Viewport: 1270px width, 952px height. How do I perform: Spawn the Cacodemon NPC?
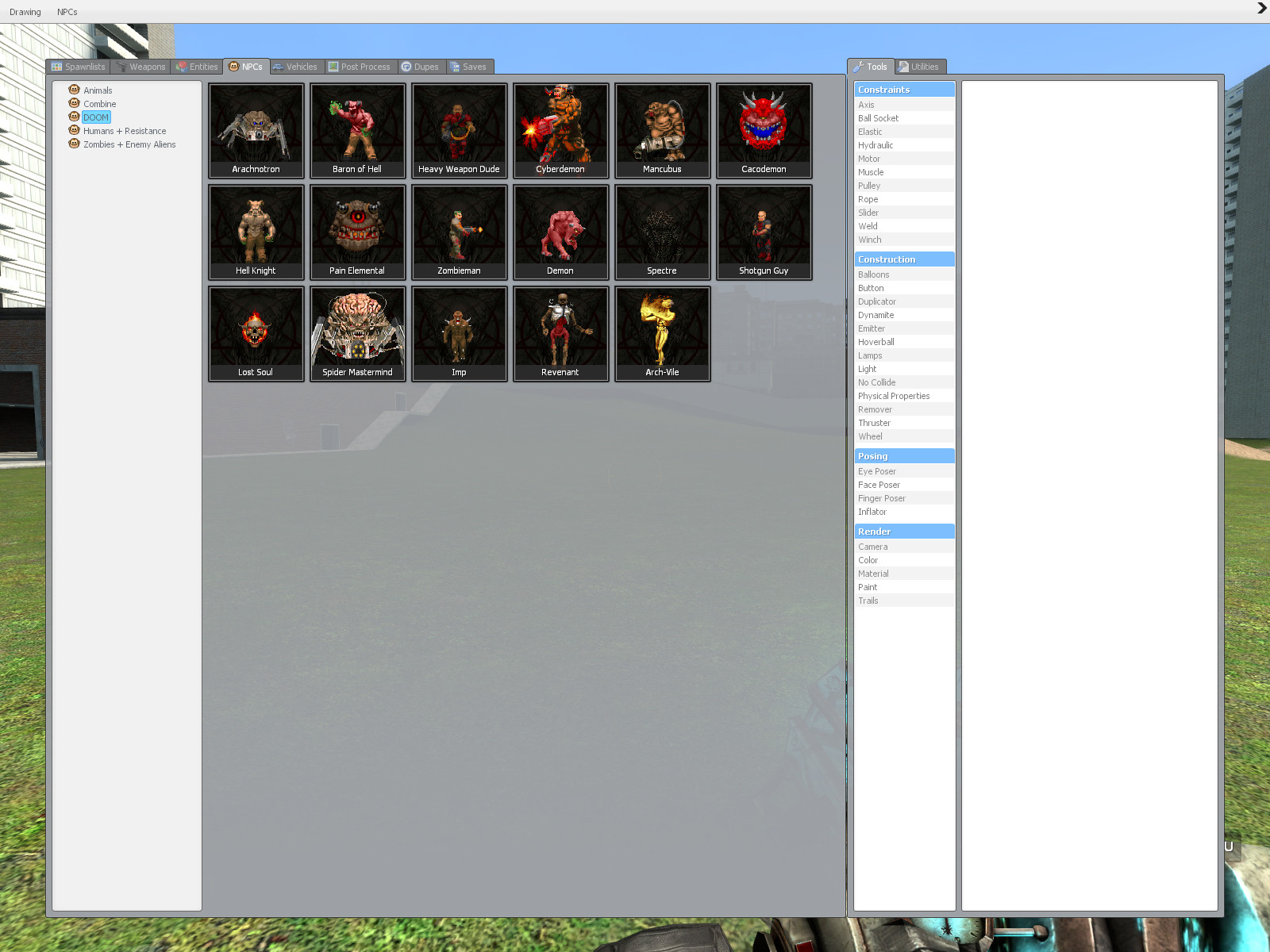point(764,131)
